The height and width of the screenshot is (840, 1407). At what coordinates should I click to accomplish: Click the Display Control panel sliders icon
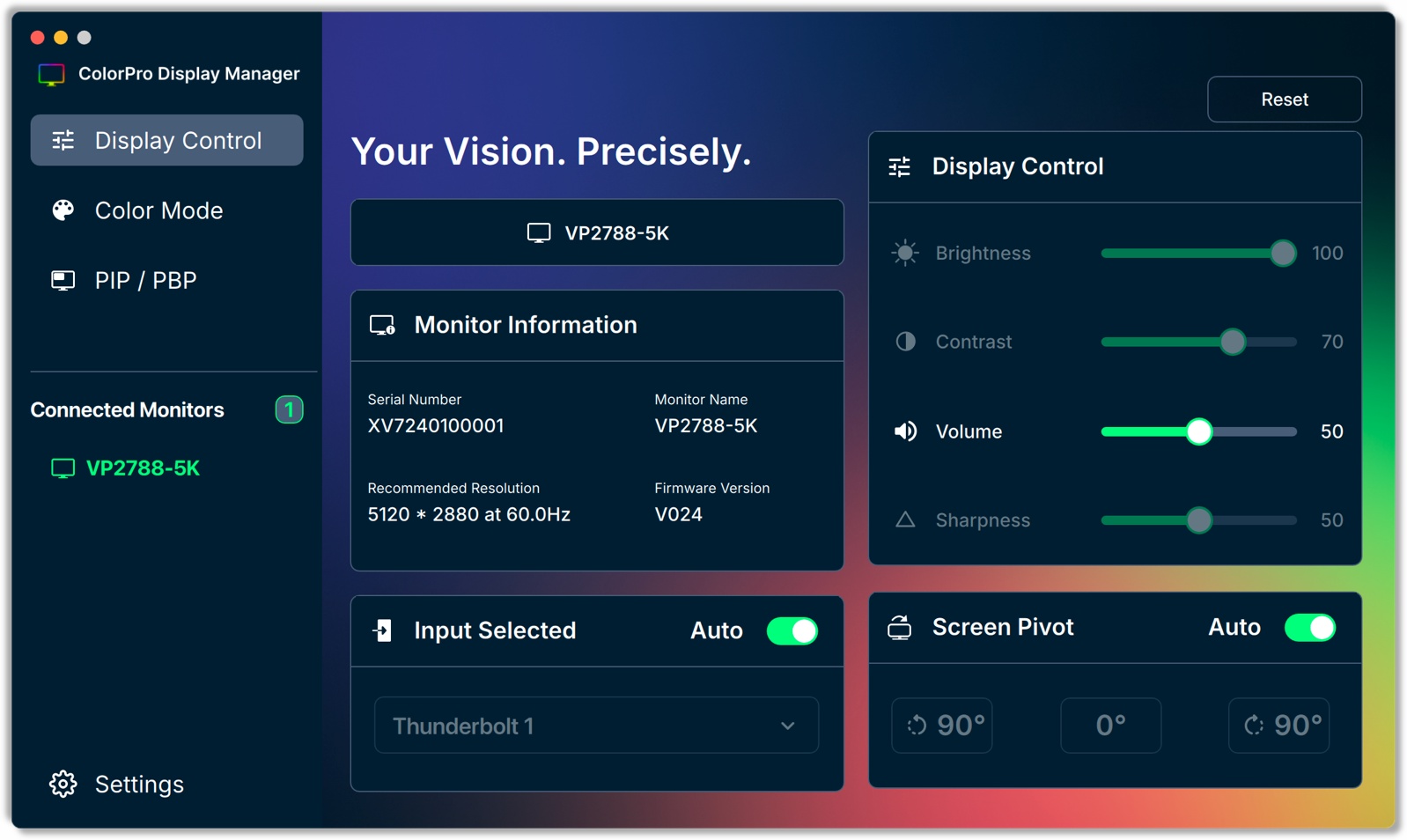(x=899, y=166)
